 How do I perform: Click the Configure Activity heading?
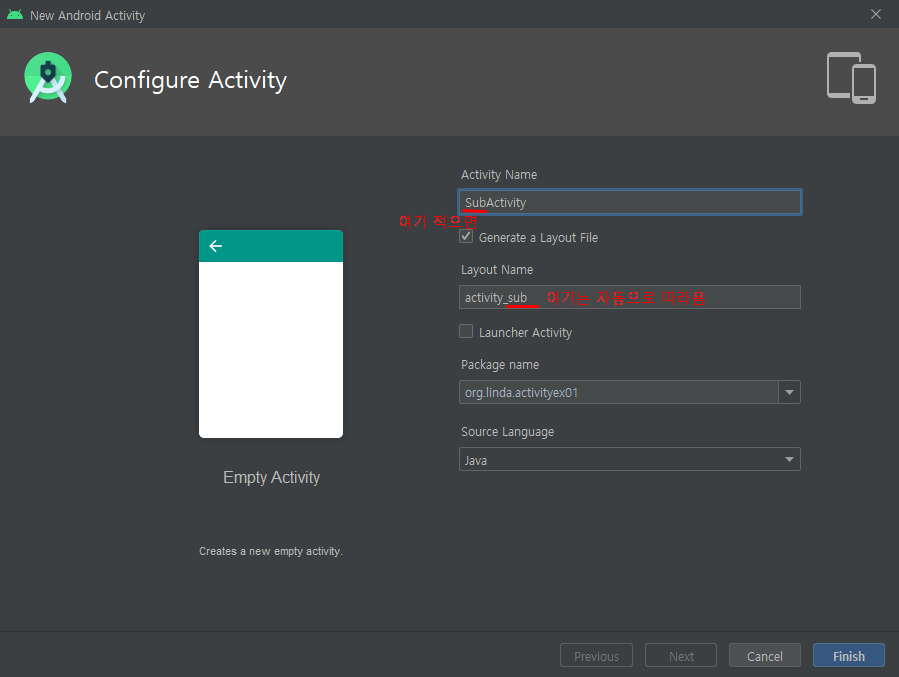190,80
